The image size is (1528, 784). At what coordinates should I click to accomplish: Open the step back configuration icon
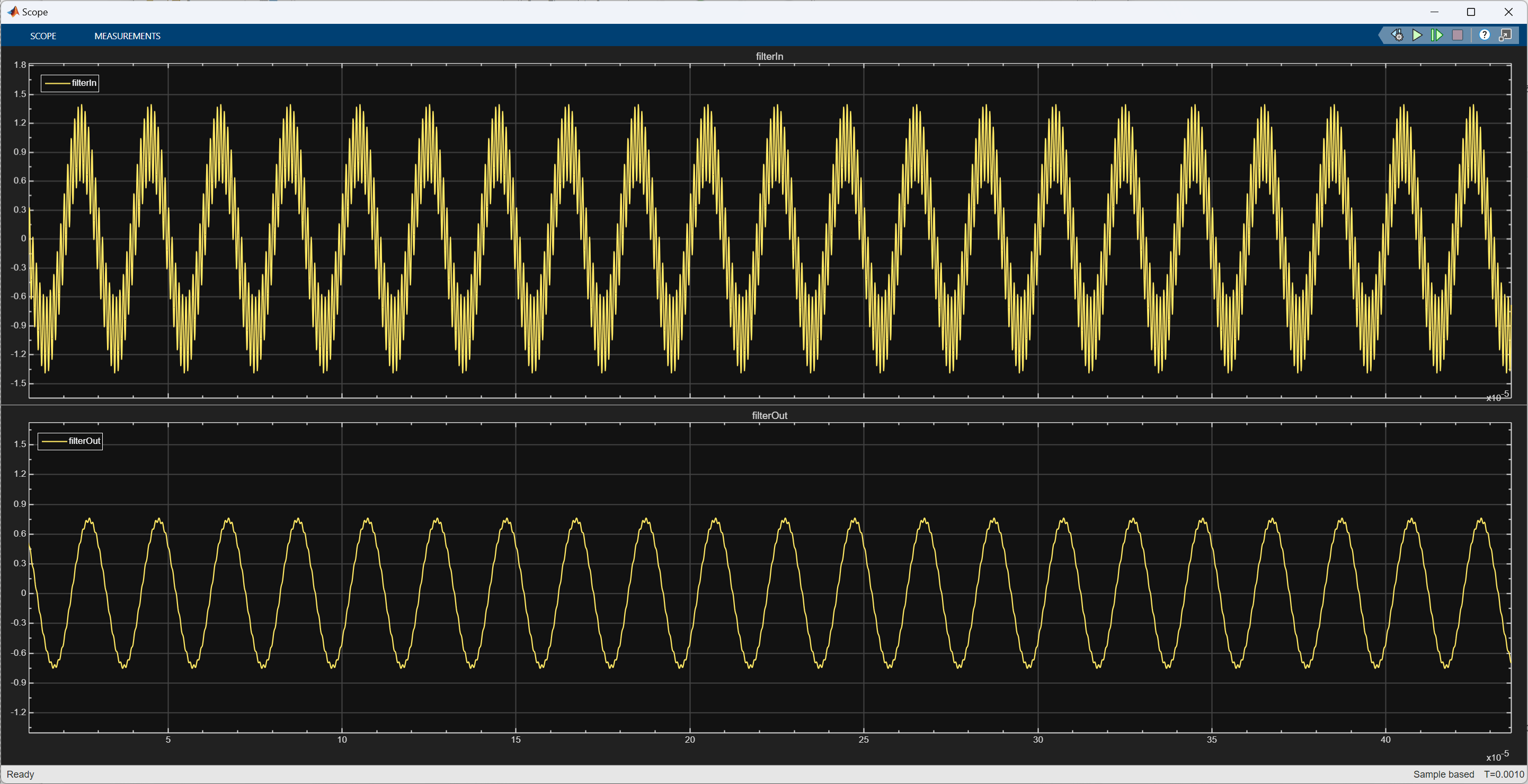[x=1398, y=35]
